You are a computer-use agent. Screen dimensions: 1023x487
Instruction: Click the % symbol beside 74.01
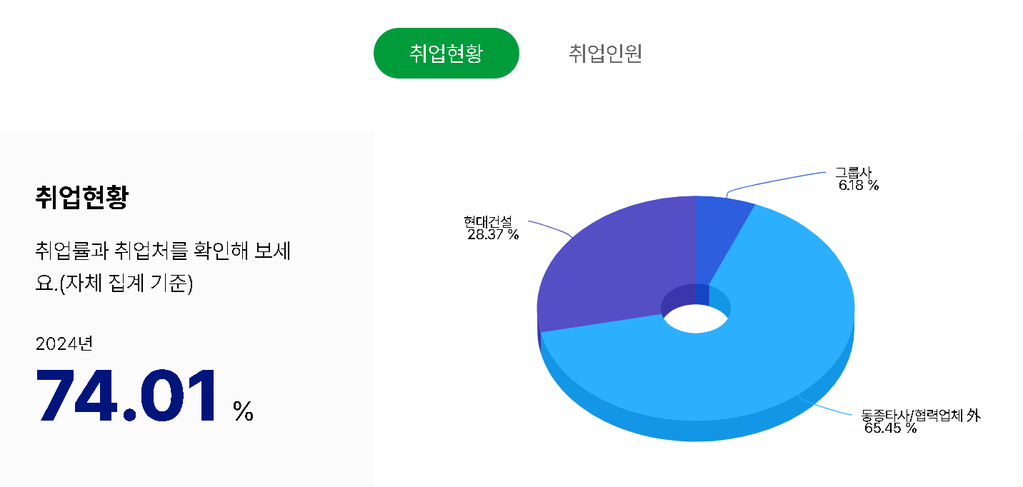[243, 410]
